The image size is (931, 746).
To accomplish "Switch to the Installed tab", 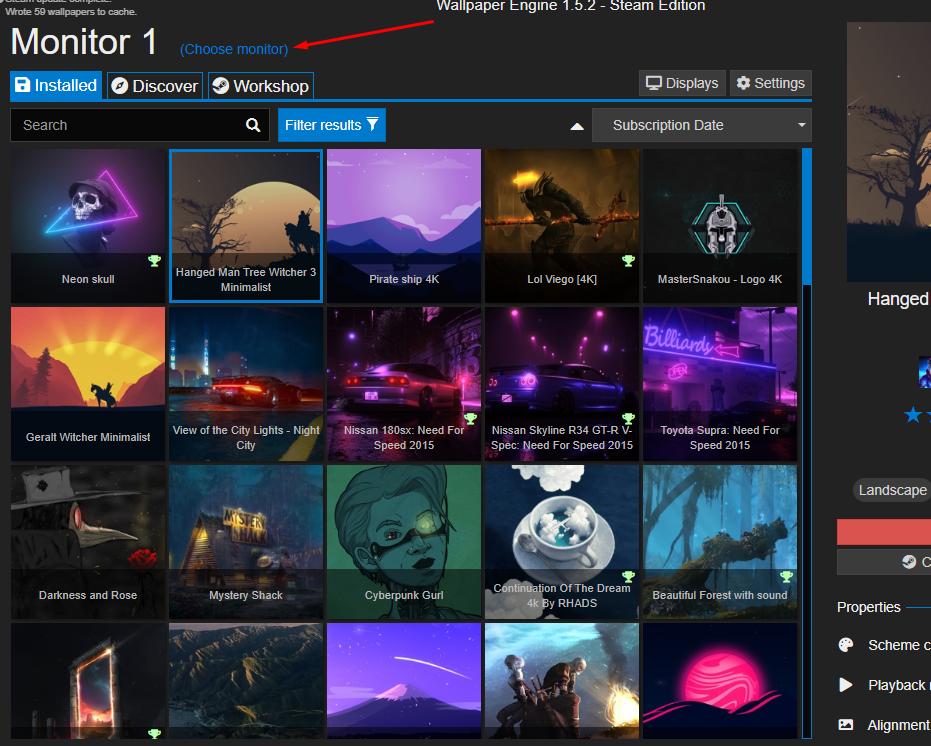I will tap(56, 86).
